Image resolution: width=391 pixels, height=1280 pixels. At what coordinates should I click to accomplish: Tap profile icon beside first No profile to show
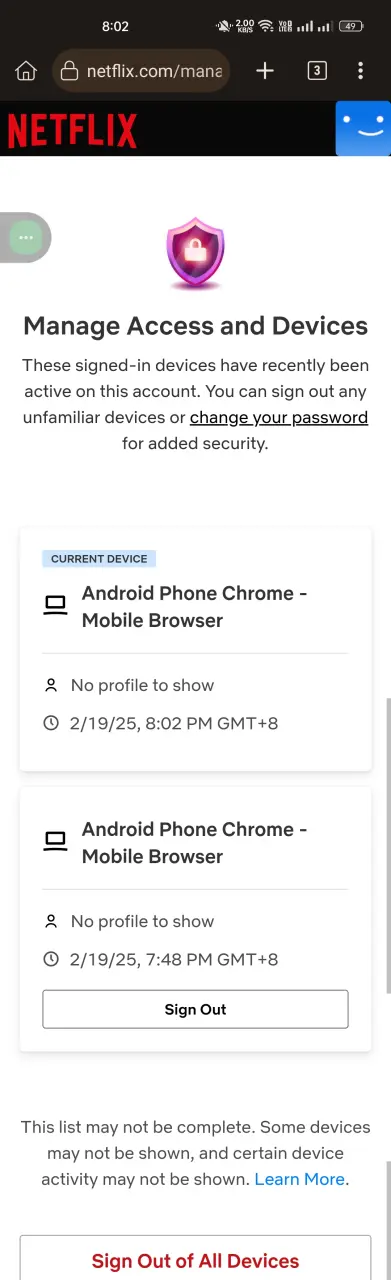click(x=51, y=686)
